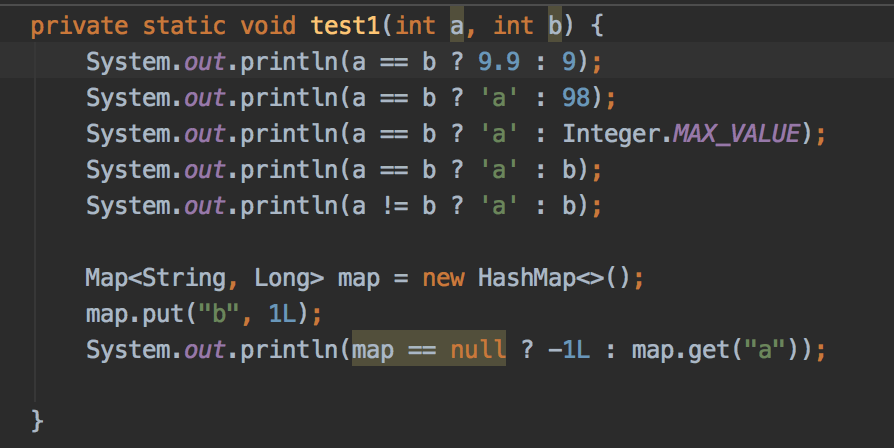Click the MAX_VALUE constant
Image resolution: width=894 pixels, height=448 pixels.
(738, 134)
